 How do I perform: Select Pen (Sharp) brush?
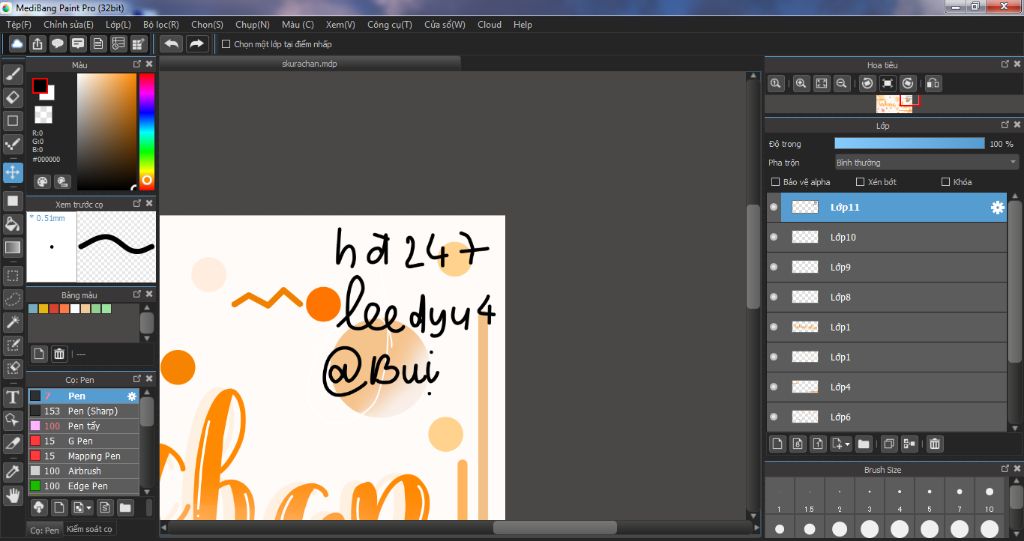(x=84, y=411)
